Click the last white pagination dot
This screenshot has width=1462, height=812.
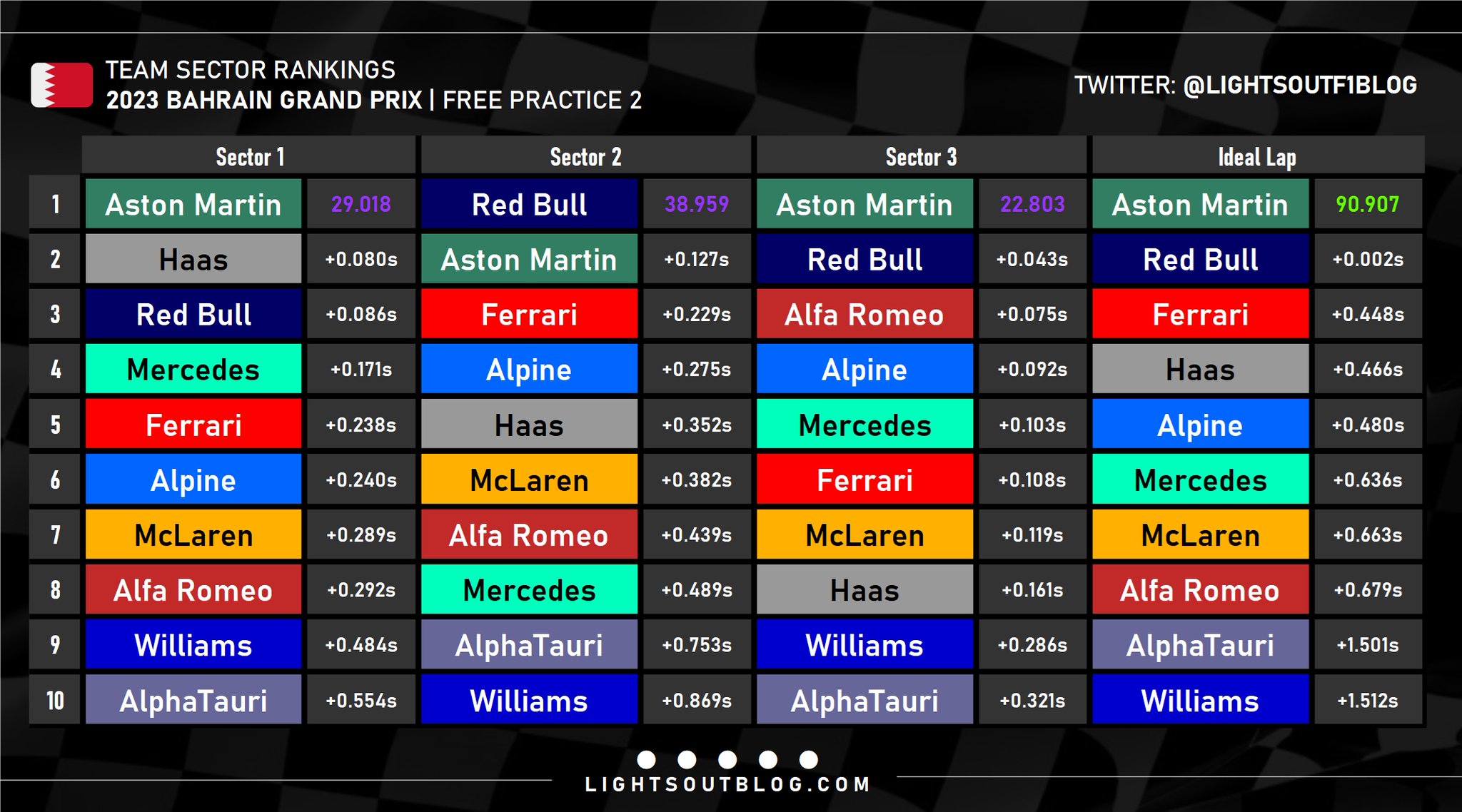tap(808, 759)
